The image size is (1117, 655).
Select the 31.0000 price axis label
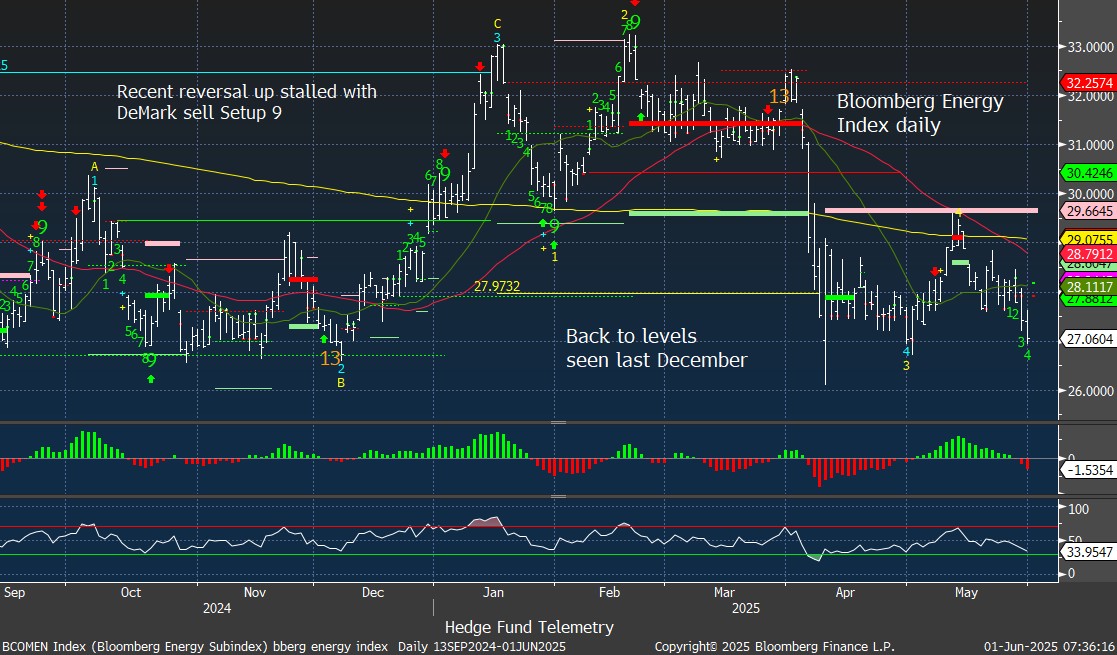click(1090, 145)
